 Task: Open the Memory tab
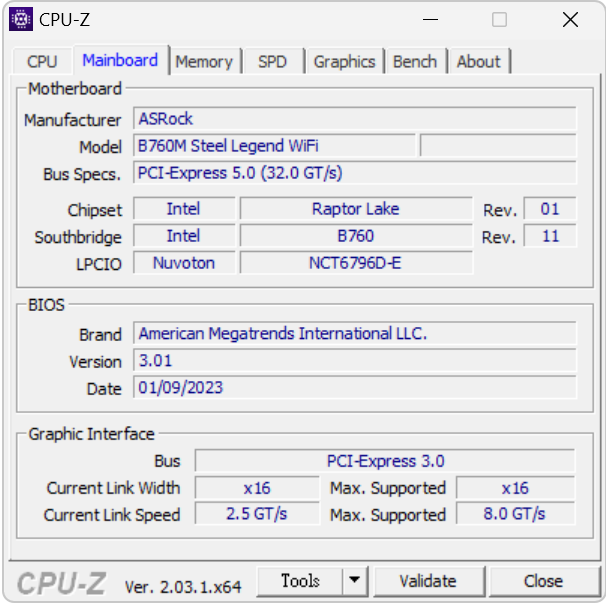click(x=204, y=61)
